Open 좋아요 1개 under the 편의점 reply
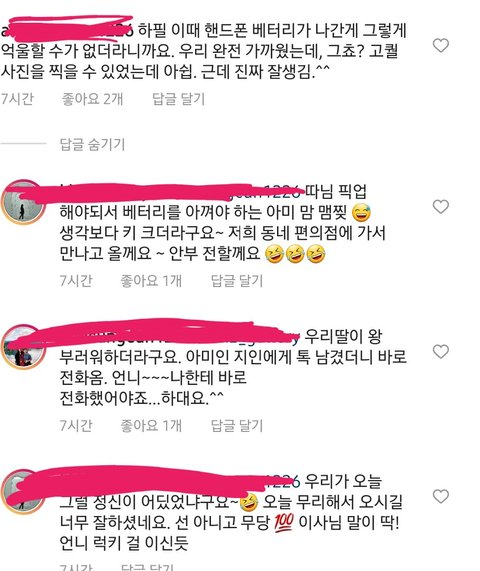 pyautogui.click(x=151, y=281)
